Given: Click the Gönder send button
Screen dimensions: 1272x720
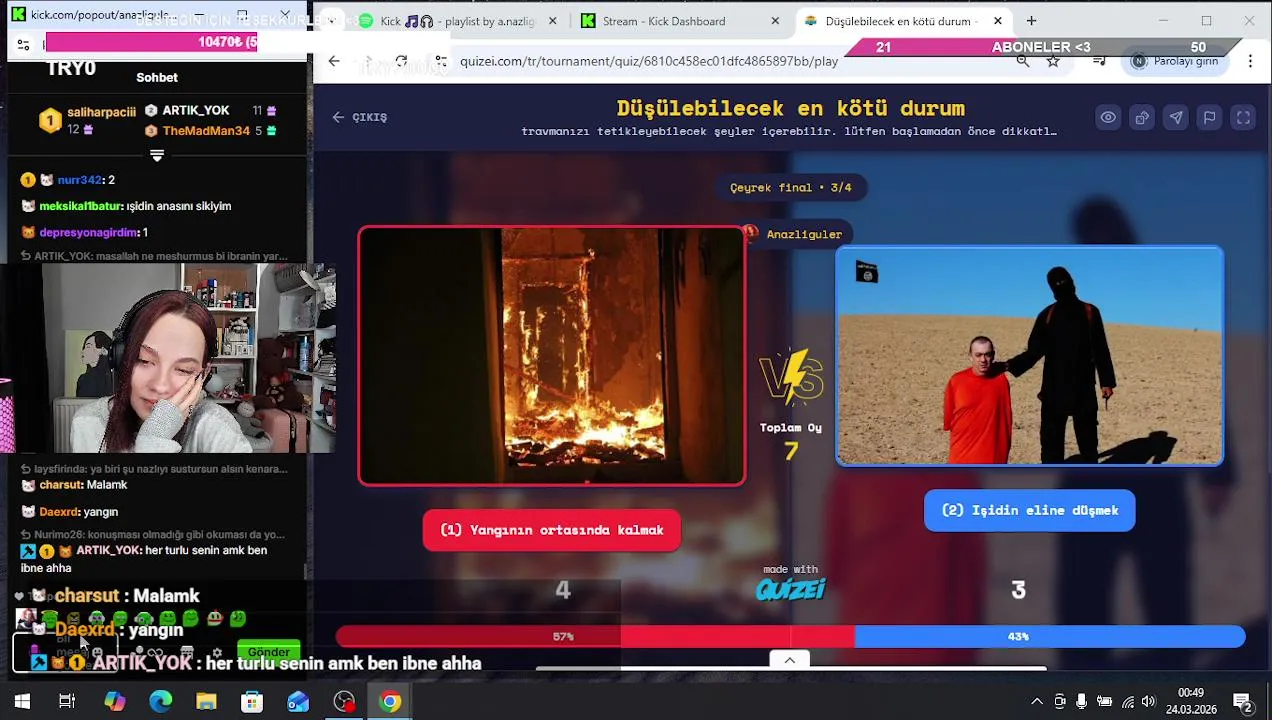Looking at the screenshot, I should pos(269,652).
